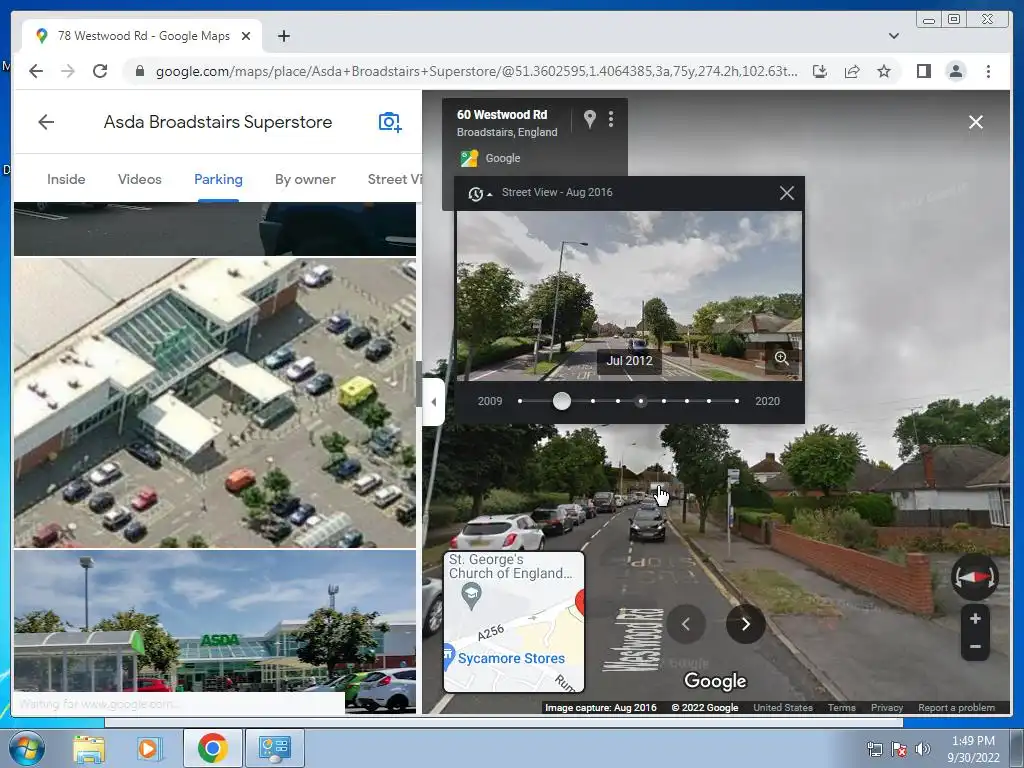
Task: Click the Jul 2012 date label
Action: pos(630,360)
